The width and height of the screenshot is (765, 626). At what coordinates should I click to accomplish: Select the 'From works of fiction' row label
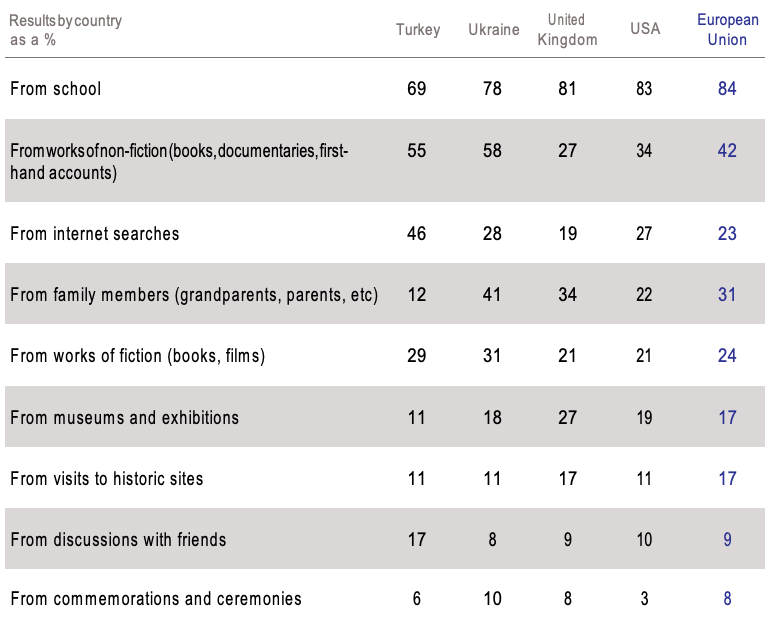coord(137,356)
